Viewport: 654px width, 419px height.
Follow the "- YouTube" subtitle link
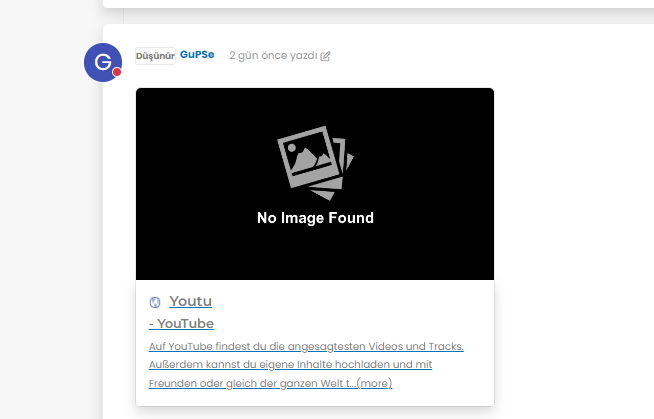(181, 323)
